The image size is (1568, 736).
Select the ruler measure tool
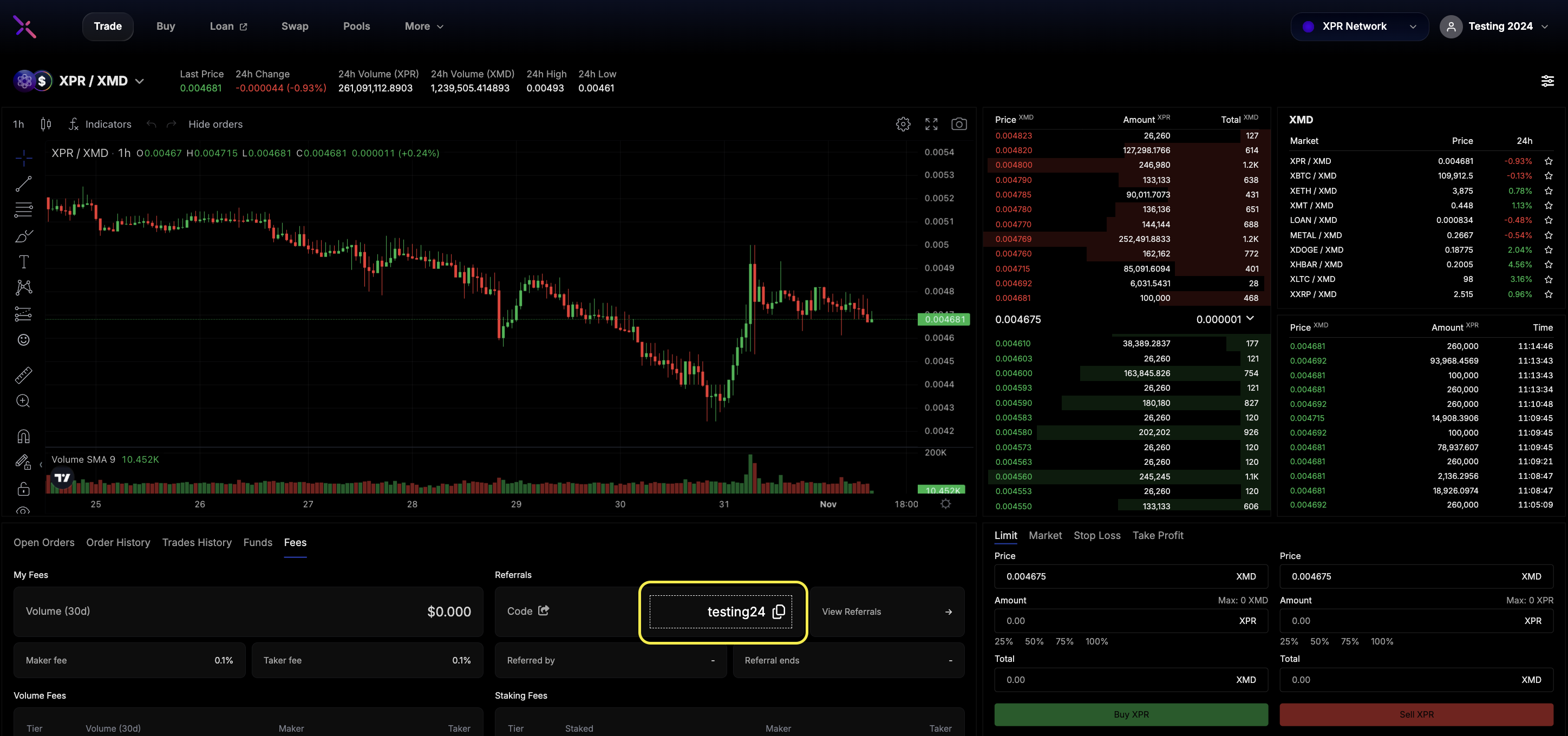[24, 375]
